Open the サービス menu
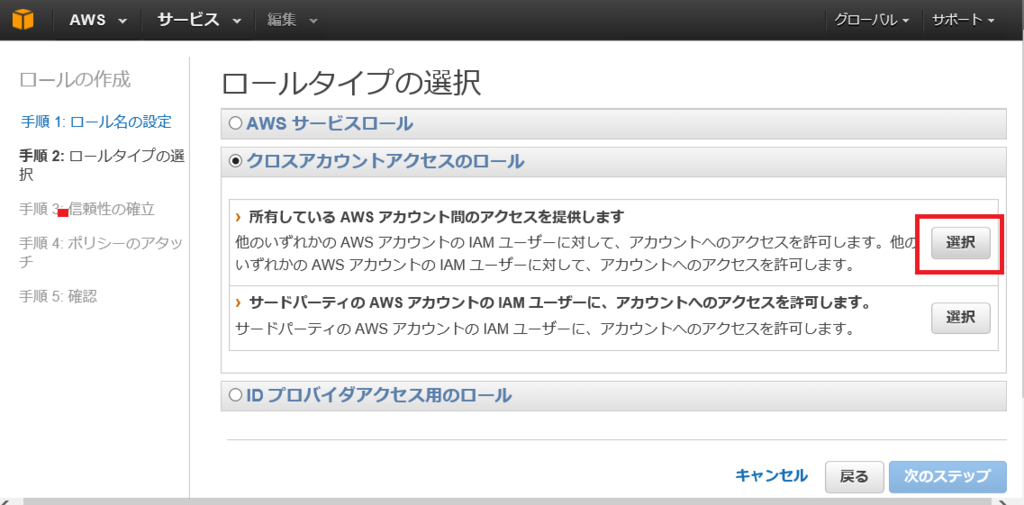 point(199,20)
